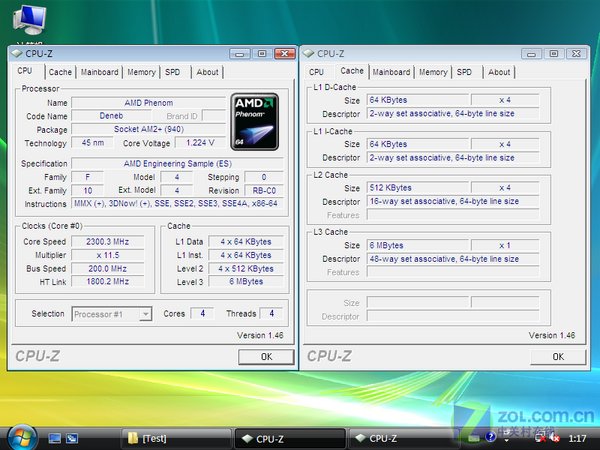
Task: Click the Threads count field
Action: coord(271,313)
